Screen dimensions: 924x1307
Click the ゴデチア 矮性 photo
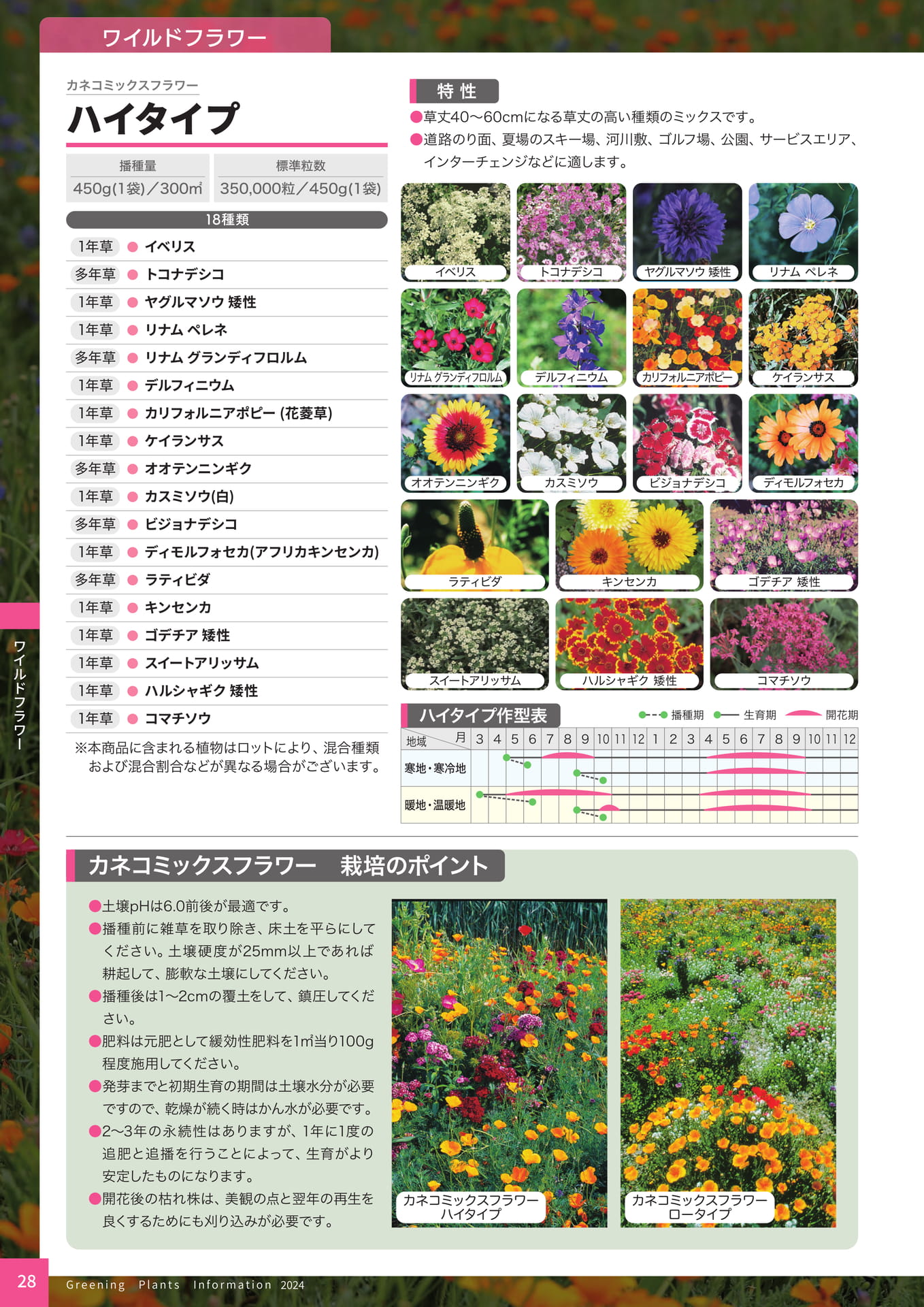click(784, 545)
